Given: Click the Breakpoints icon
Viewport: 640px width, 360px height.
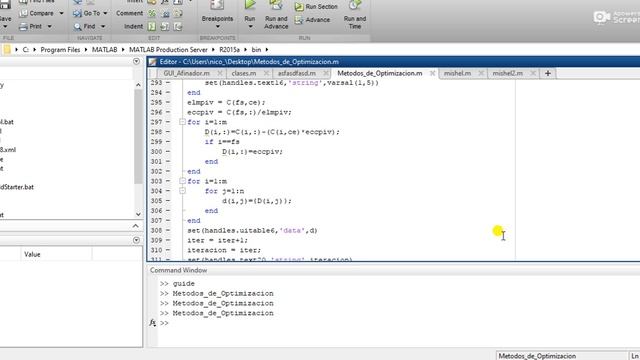Looking at the screenshot, I should click(217, 6).
